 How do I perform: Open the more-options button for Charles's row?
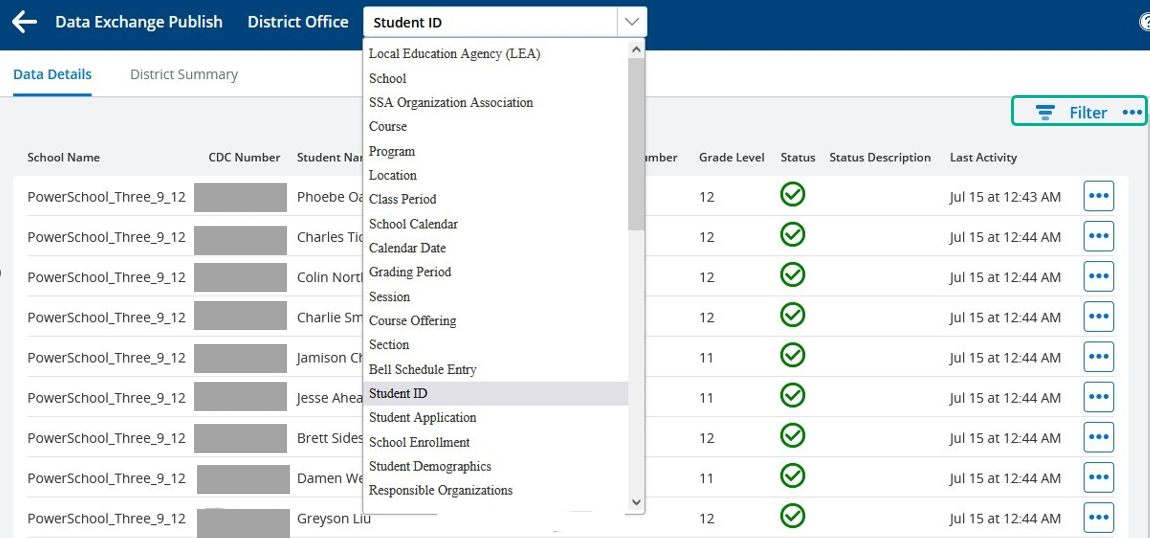click(1098, 237)
